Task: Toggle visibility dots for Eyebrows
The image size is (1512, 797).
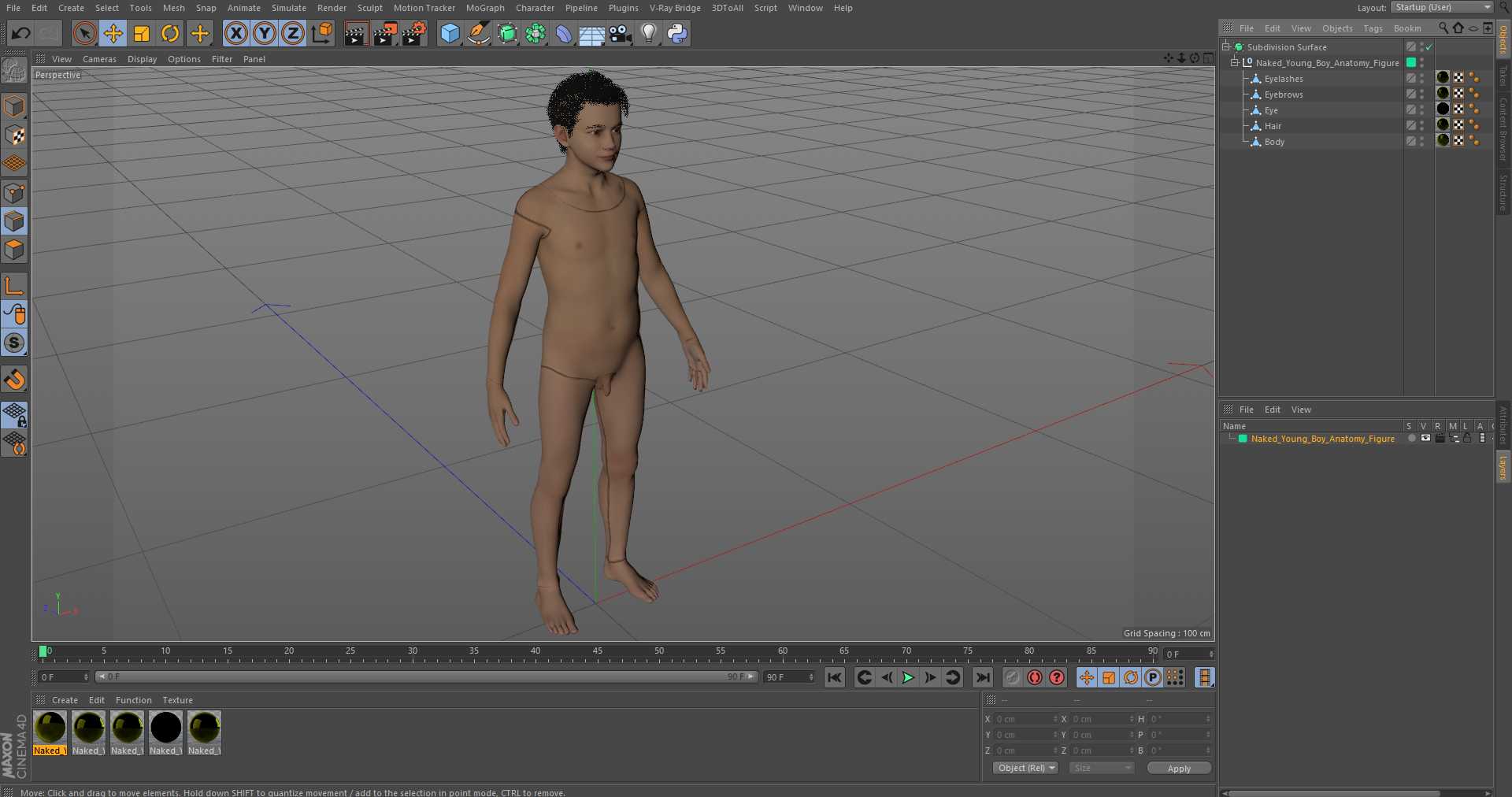Action: (1421, 95)
